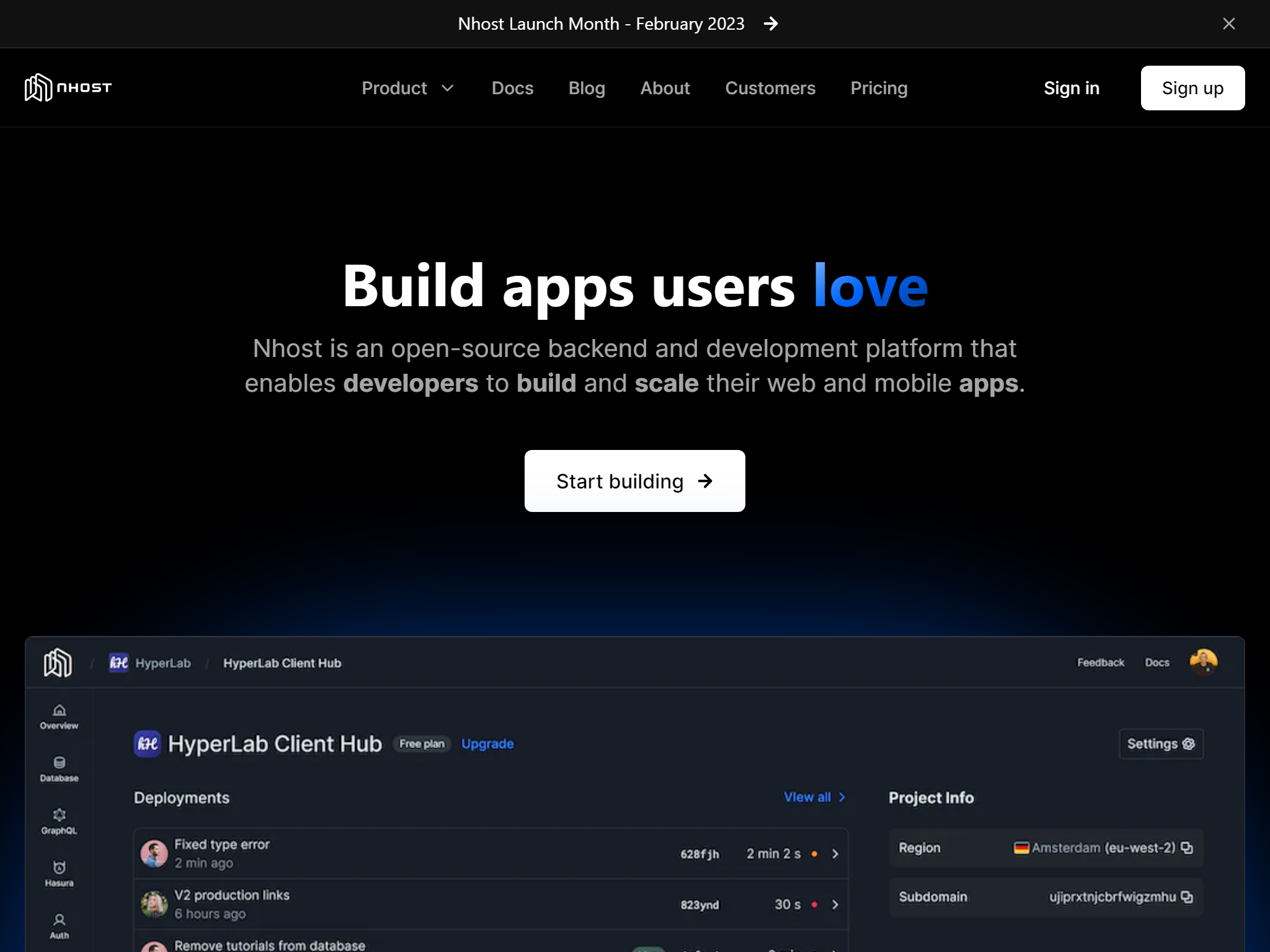This screenshot has height=952, width=1270.
Task: Check the deployment status dot beside 2 min 2 s
Action: point(815,853)
